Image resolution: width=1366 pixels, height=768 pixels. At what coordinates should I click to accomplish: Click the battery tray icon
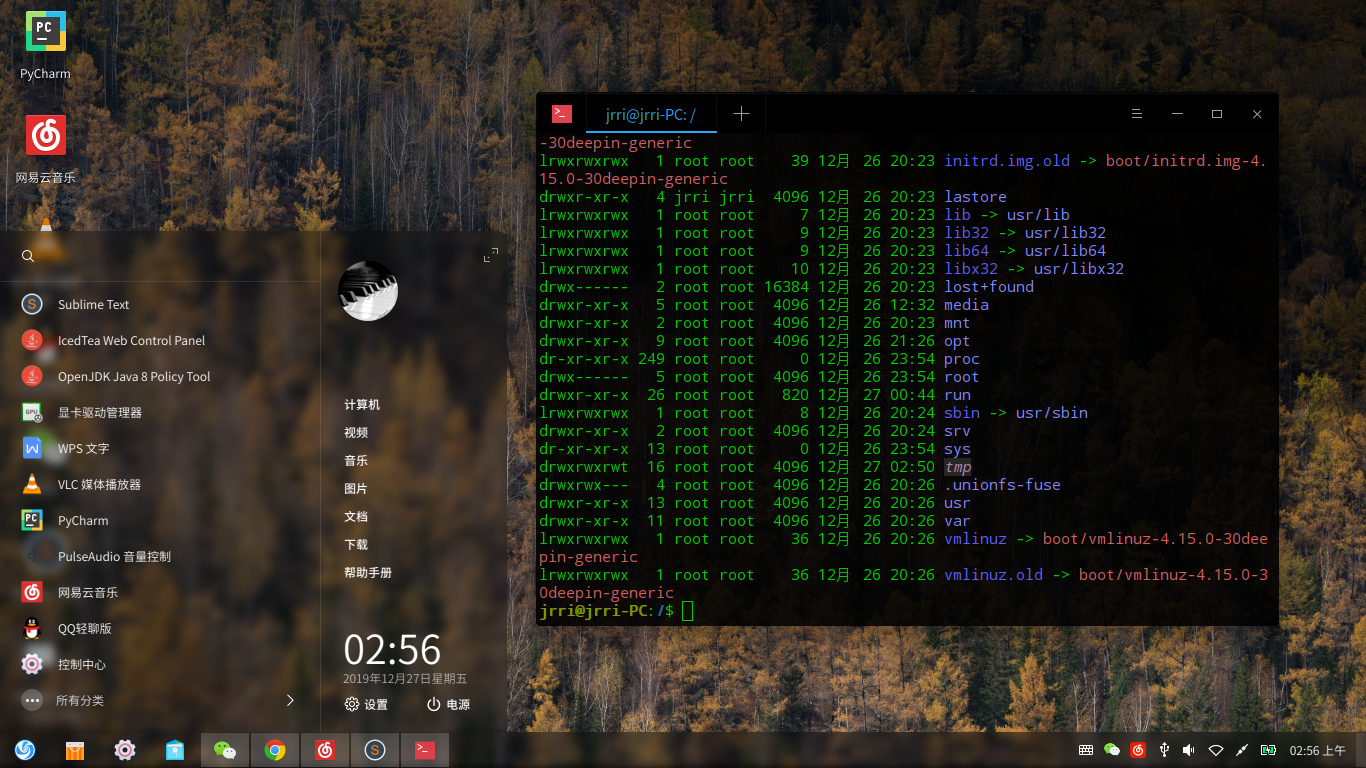pos(1268,750)
